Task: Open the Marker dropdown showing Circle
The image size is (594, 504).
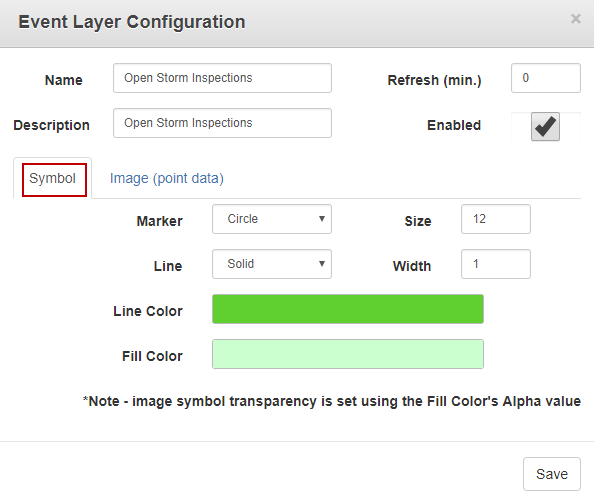Action: point(272,219)
